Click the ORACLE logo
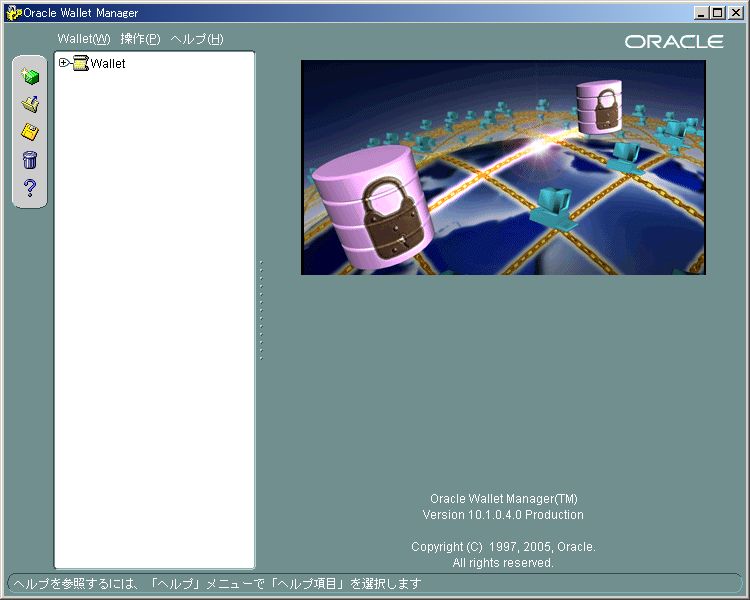The image size is (750, 600). [674, 42]
